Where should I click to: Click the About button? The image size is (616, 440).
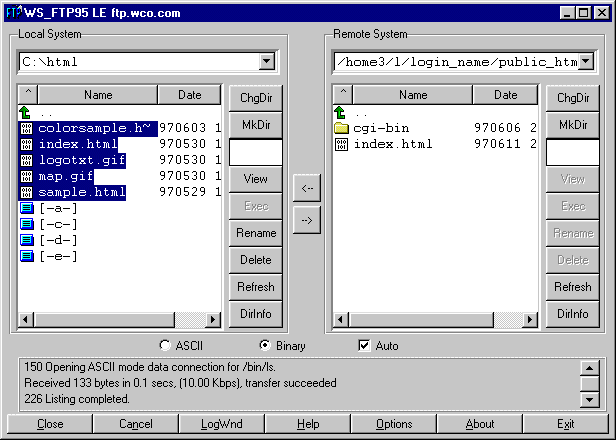(x=480, y=424)
